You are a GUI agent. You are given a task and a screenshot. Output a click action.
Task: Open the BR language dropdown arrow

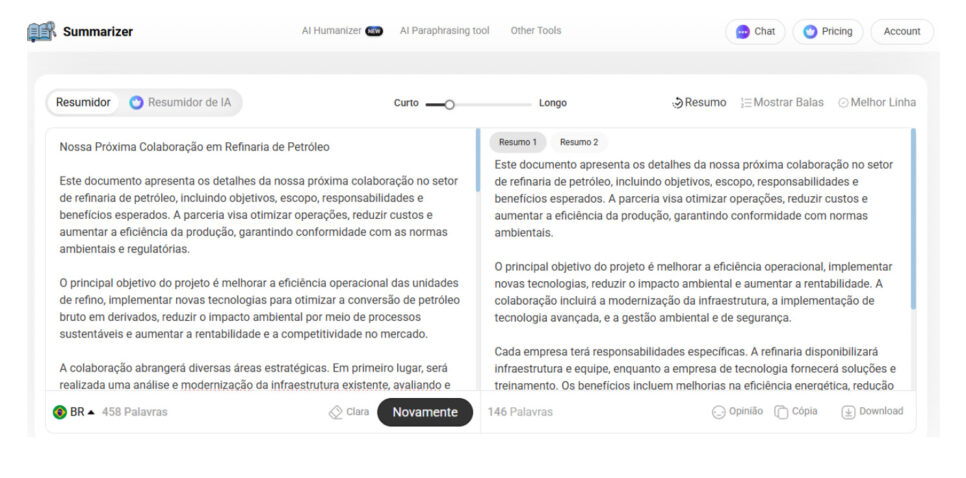click(x=91, y=412)
